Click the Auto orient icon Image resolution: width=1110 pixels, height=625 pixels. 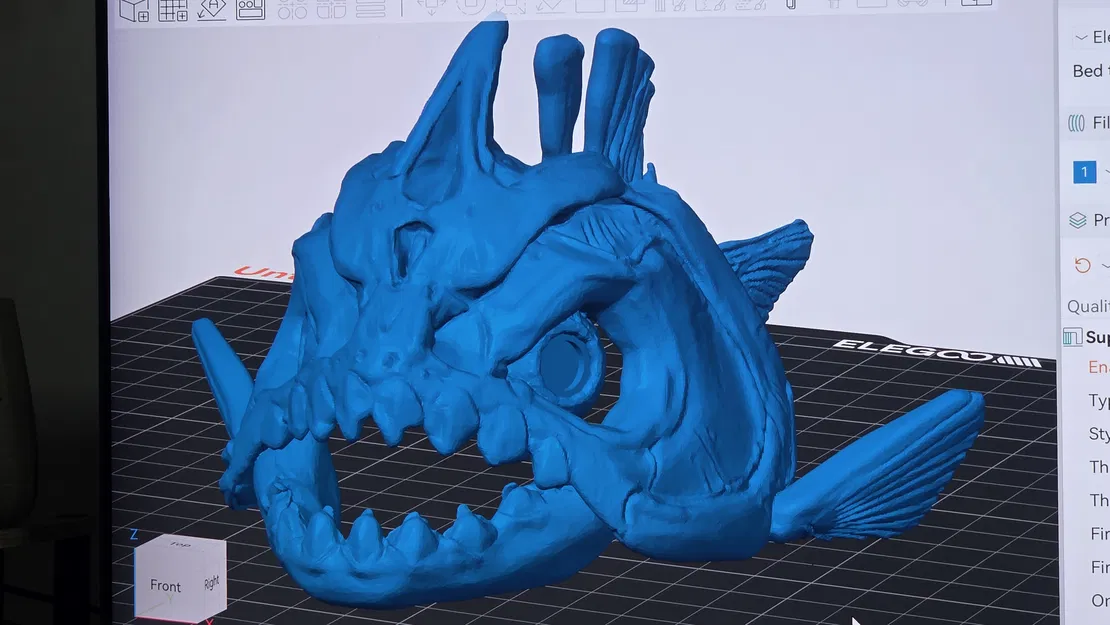pos(212,8)
